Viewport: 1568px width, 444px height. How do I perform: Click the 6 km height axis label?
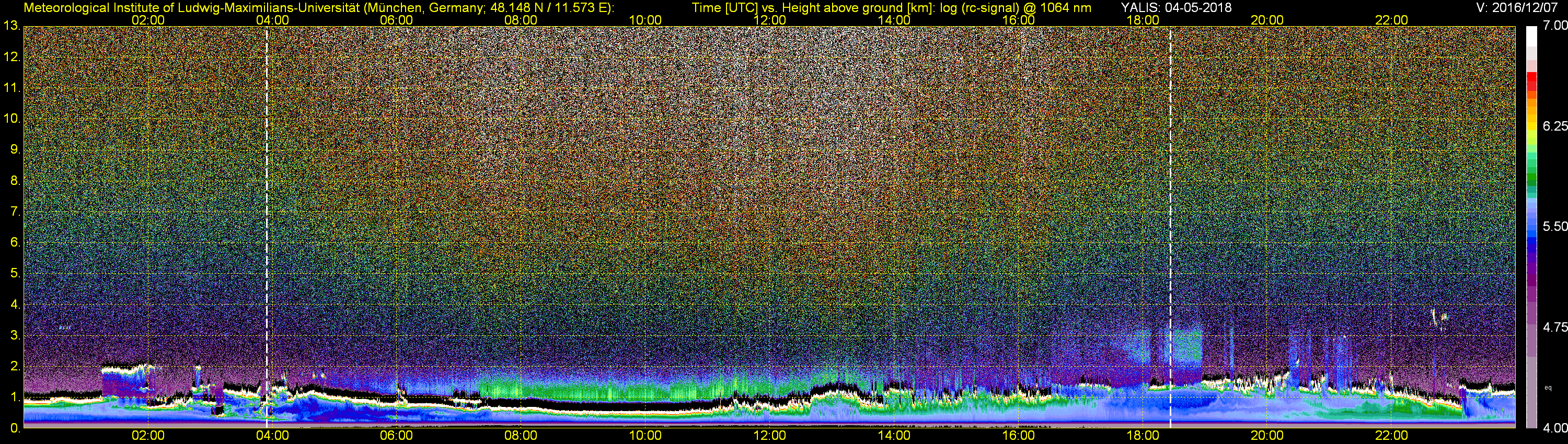(15, 243)
